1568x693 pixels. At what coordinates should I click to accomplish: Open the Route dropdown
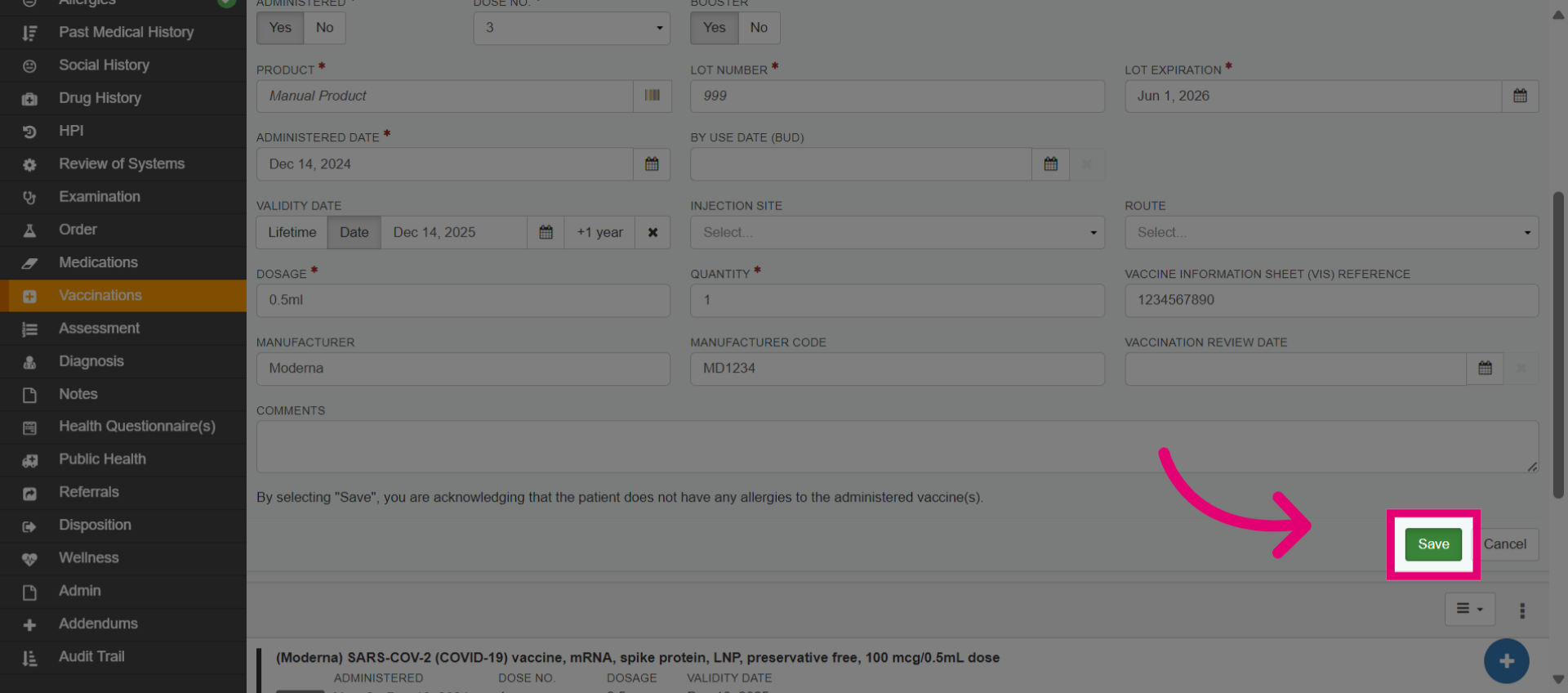click(1331, 232)
